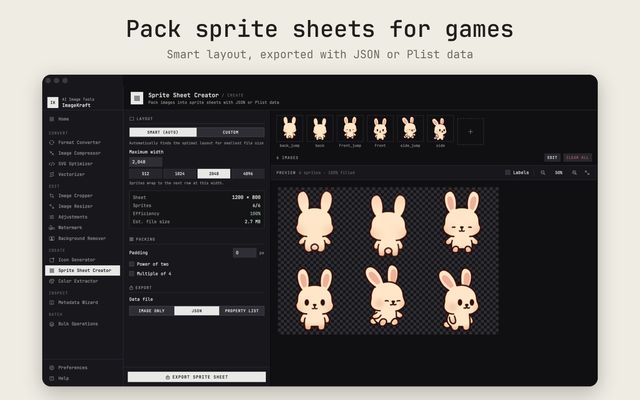This screenshot has width=640, height=400.
Task: Set maximum width preset to 2048
Action: coord(214,173)
